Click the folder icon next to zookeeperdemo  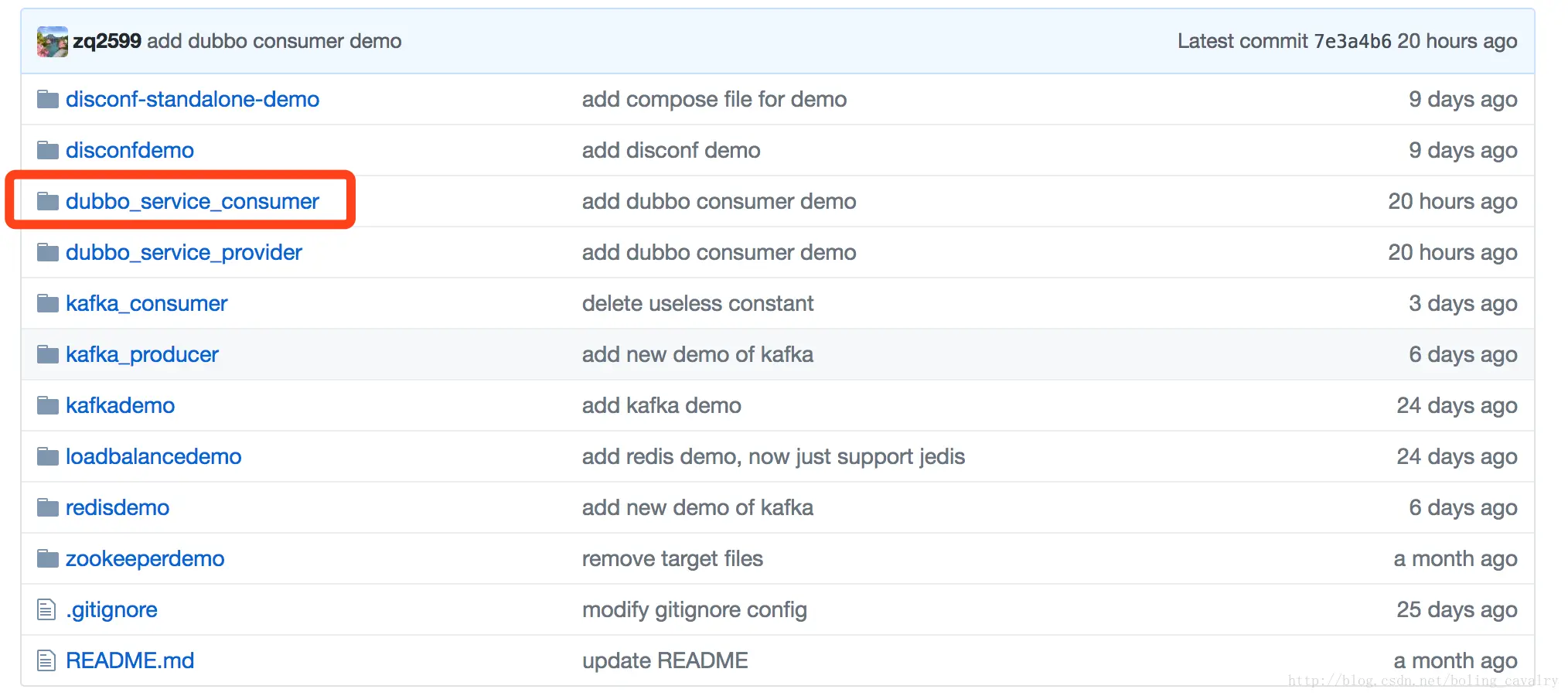pyautogui.click(x=48, y=558)
